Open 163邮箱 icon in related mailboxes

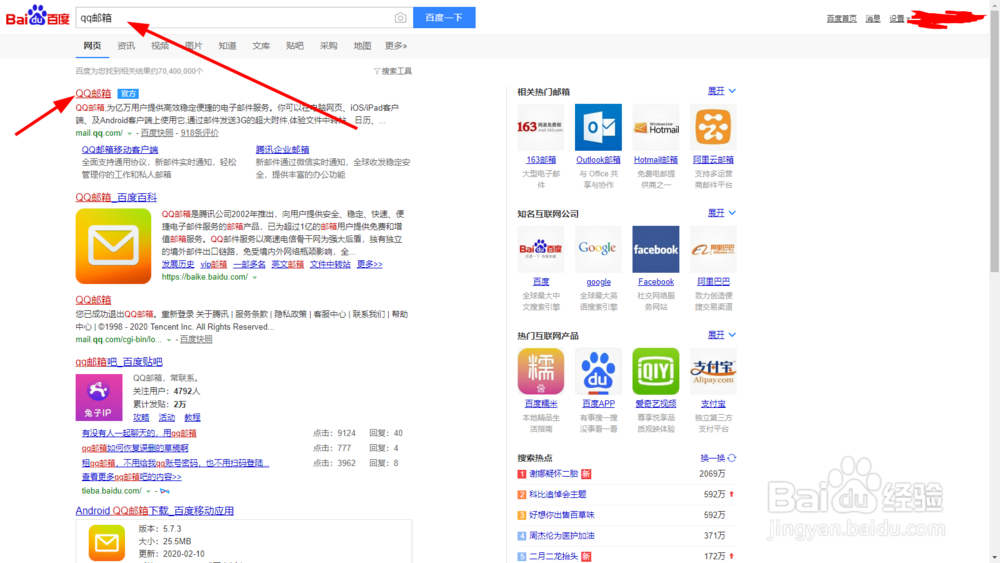click(x=540, y=127)
